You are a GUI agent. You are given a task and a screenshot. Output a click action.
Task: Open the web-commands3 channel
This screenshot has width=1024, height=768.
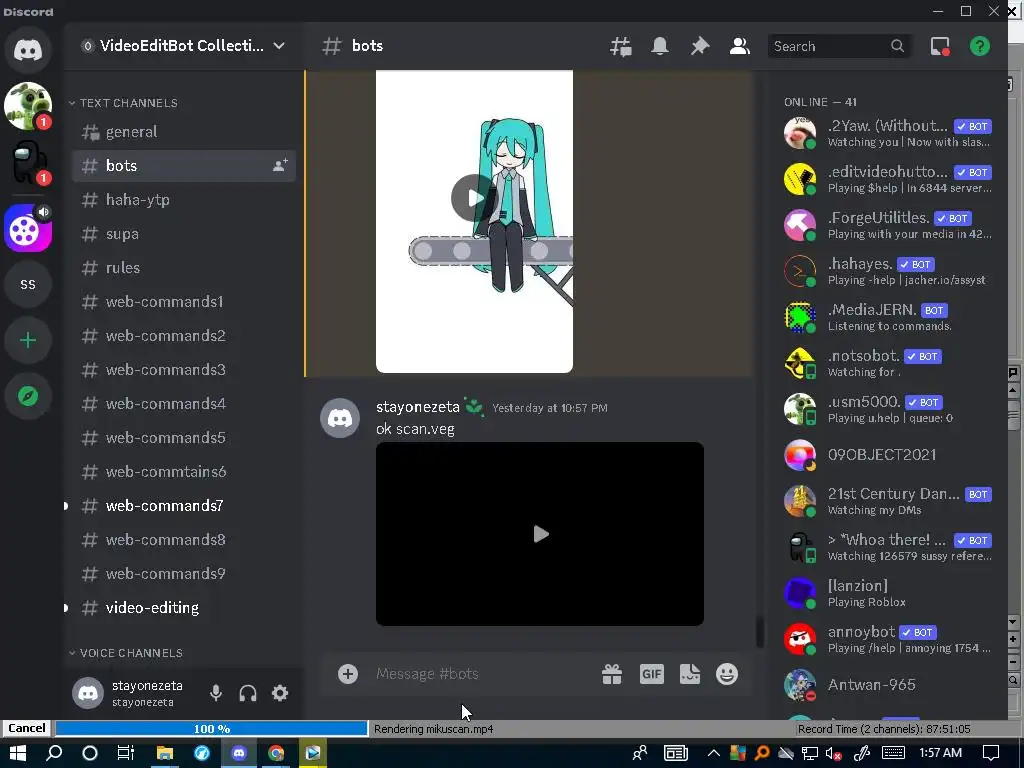pyautogui.click(x=184, y=370)
